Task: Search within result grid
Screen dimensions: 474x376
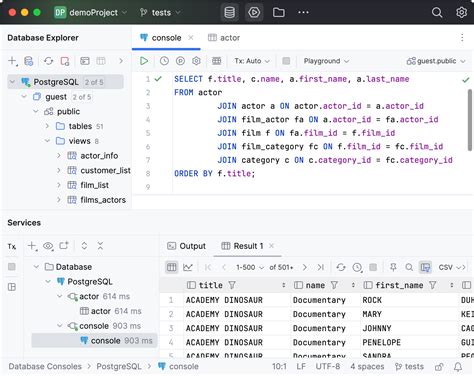Action: click(409, 267)
